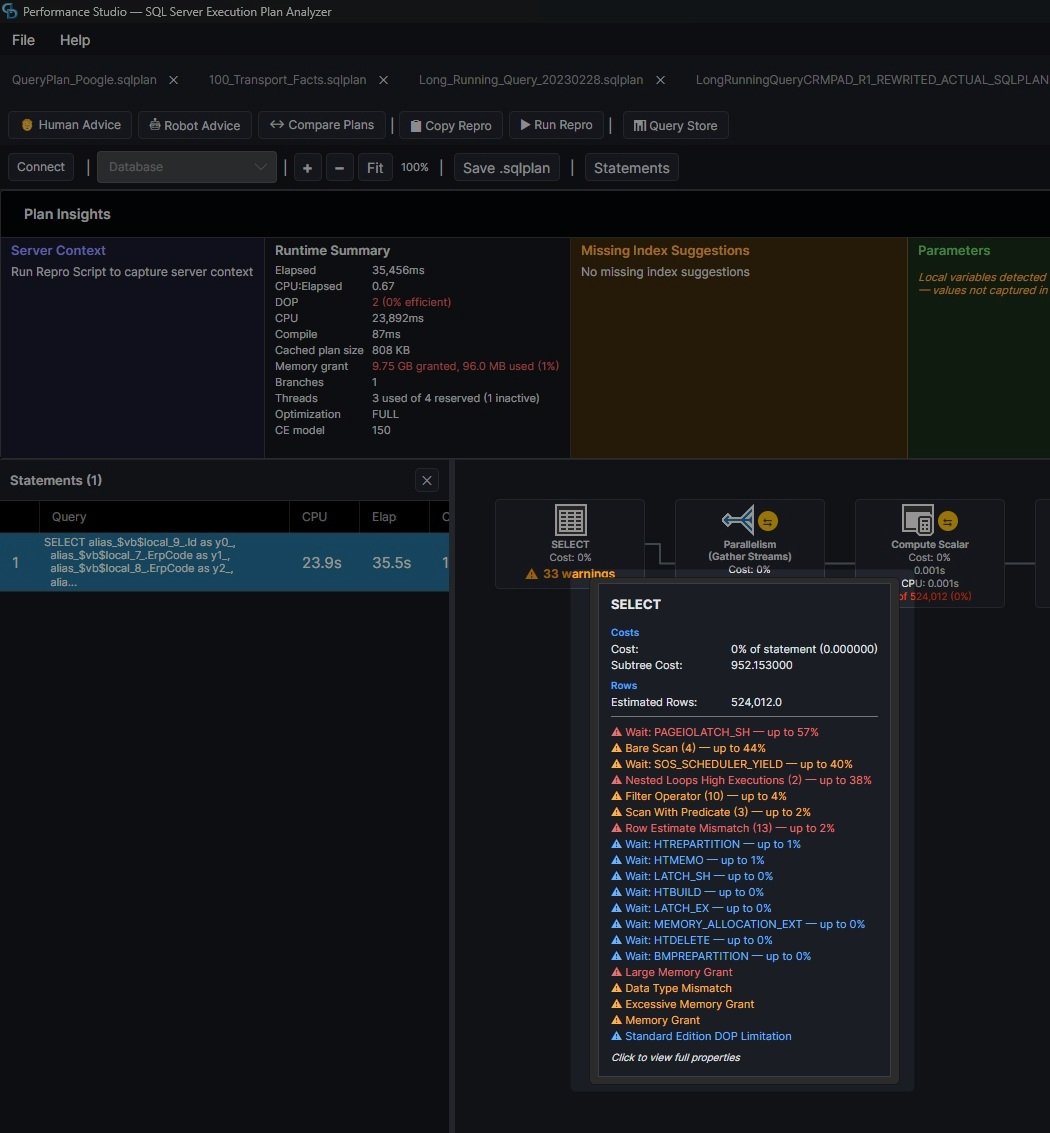Click the HTREPARTITION wait entry

coord(705,844)
